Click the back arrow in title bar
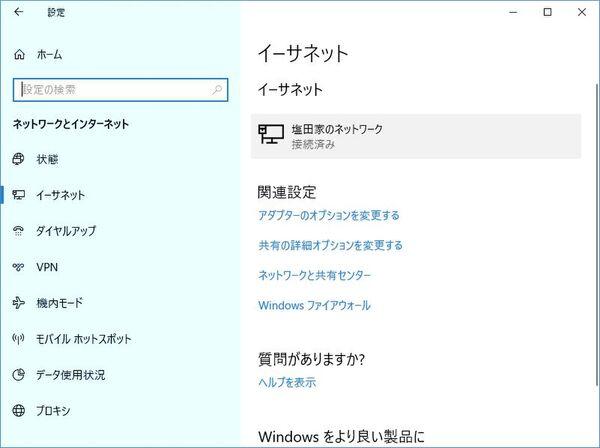 18,12
